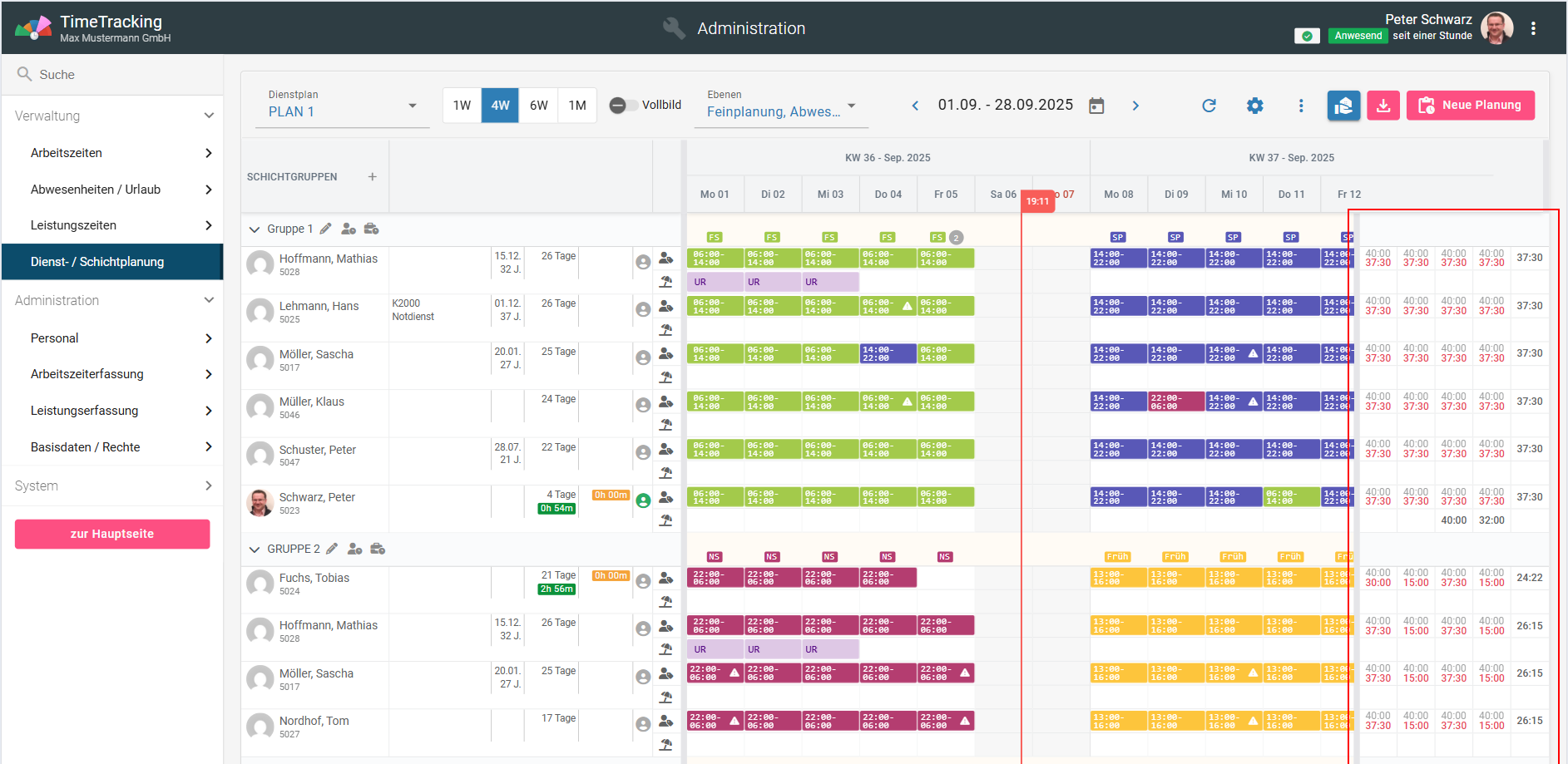Toggle the Vollbild switch

pos(619,106)
